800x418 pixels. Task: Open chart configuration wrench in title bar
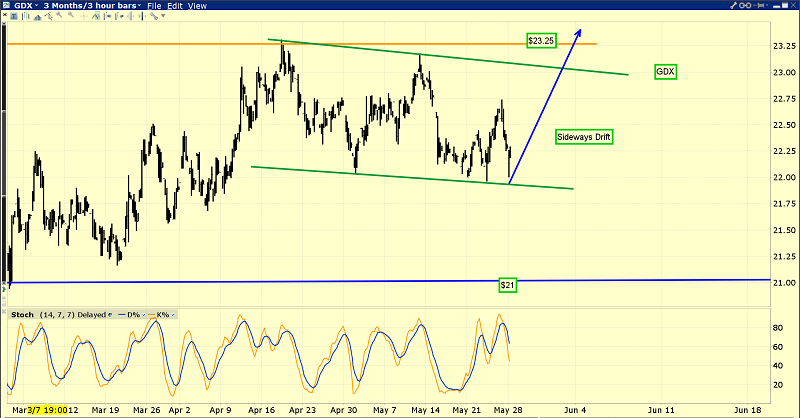tap(733, 5)
